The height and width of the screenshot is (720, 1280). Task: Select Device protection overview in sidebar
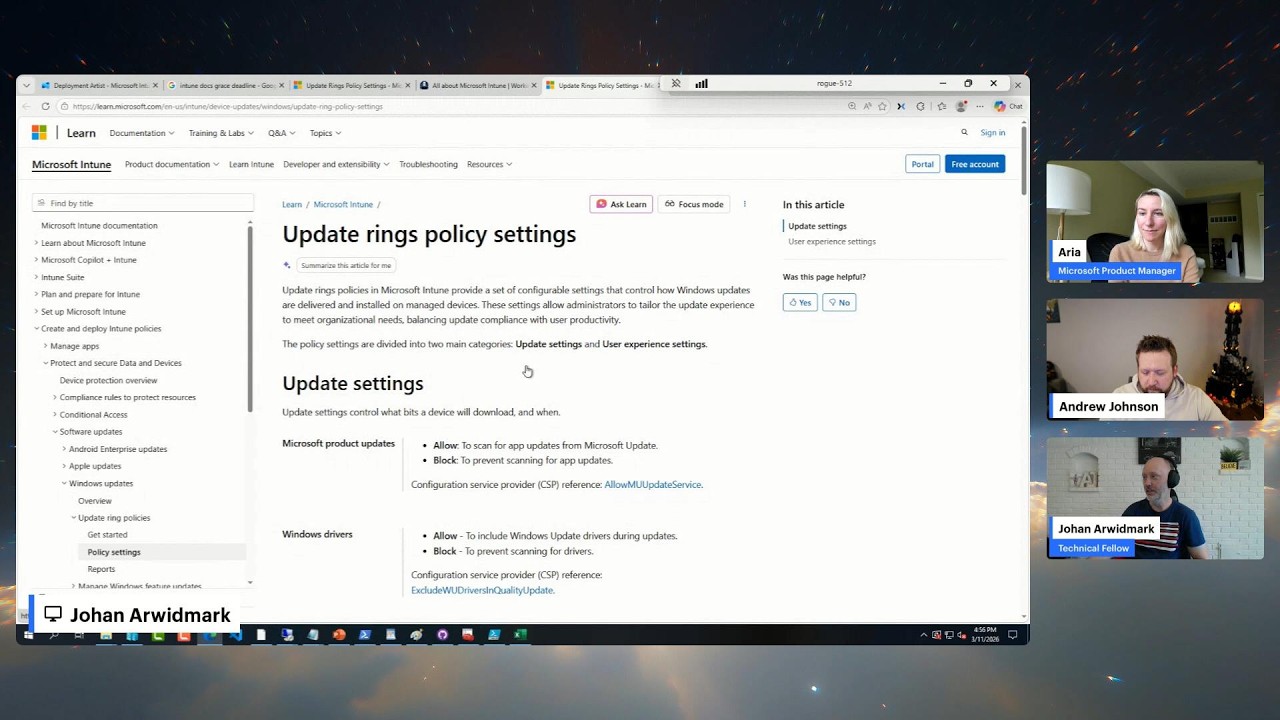(x=108, y=380)
